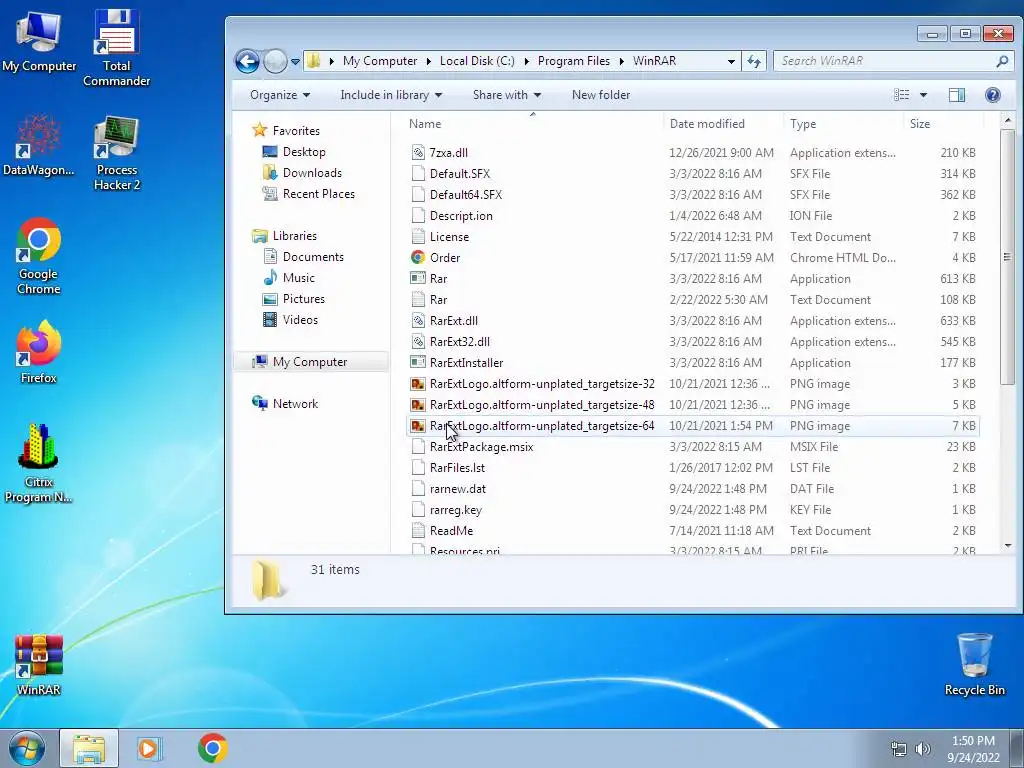
Task: Open Recent Places in the navigation pane
Action: click(x=318, y=193)
